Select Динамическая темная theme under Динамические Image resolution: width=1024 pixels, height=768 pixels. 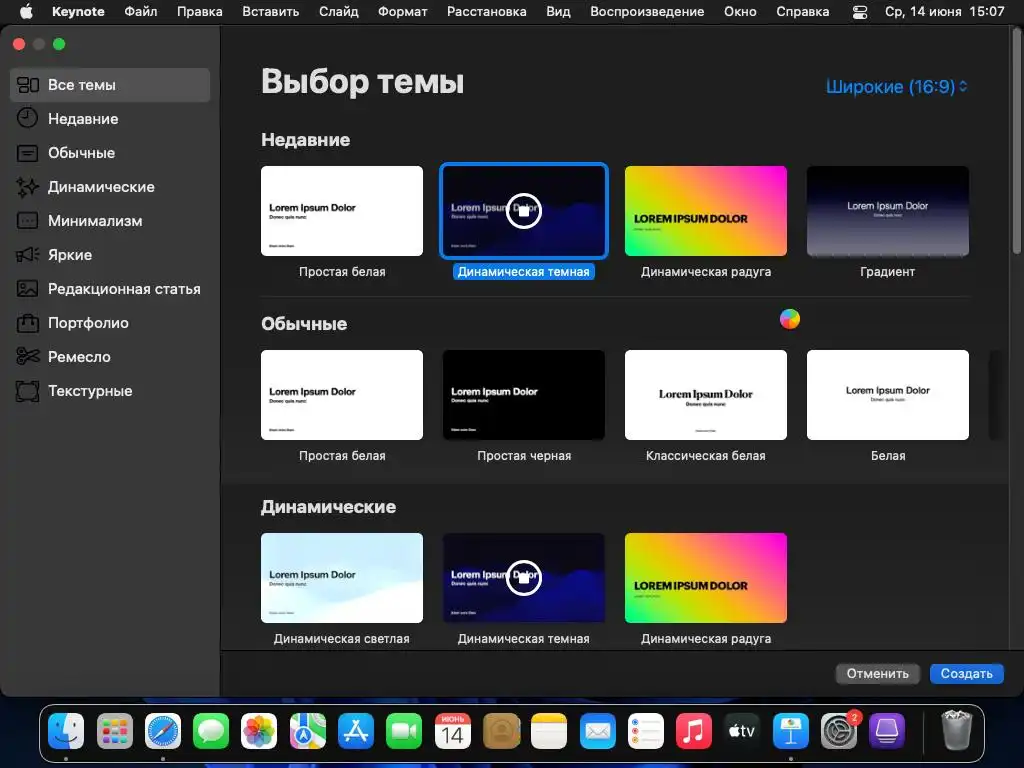click(524, 578)
